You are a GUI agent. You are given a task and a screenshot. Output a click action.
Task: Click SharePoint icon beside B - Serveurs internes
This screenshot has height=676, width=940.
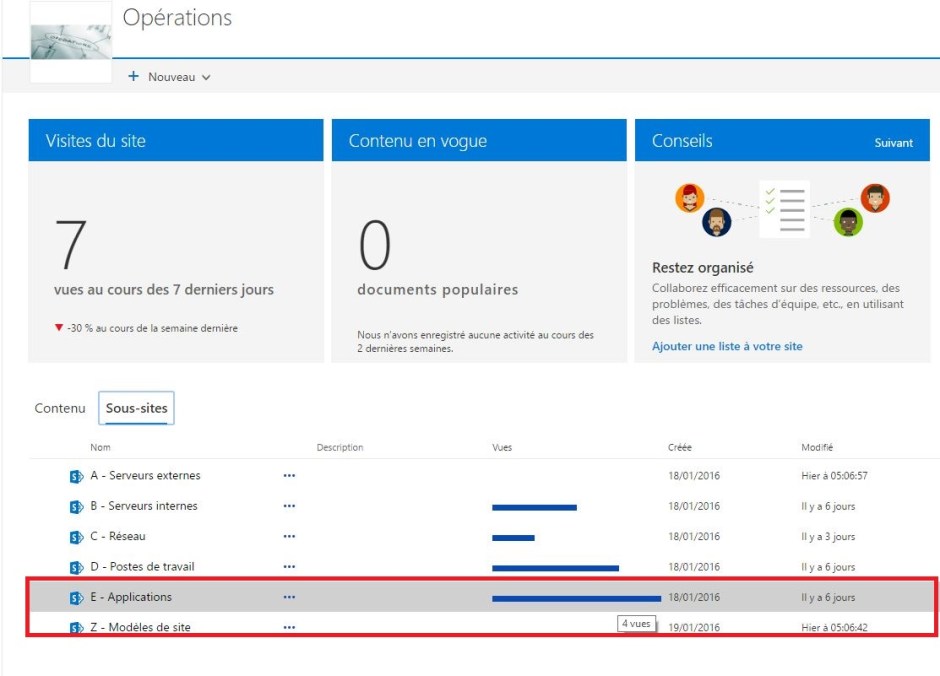(x=75, y=507)
